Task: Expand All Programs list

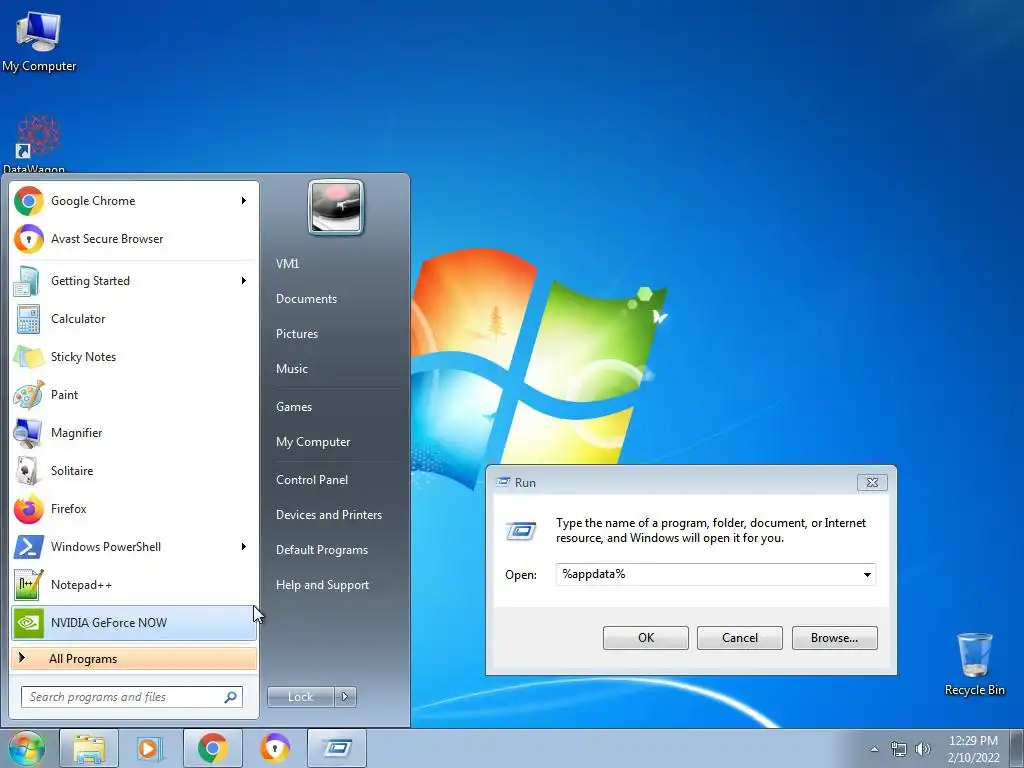Action: pos(134,659)
